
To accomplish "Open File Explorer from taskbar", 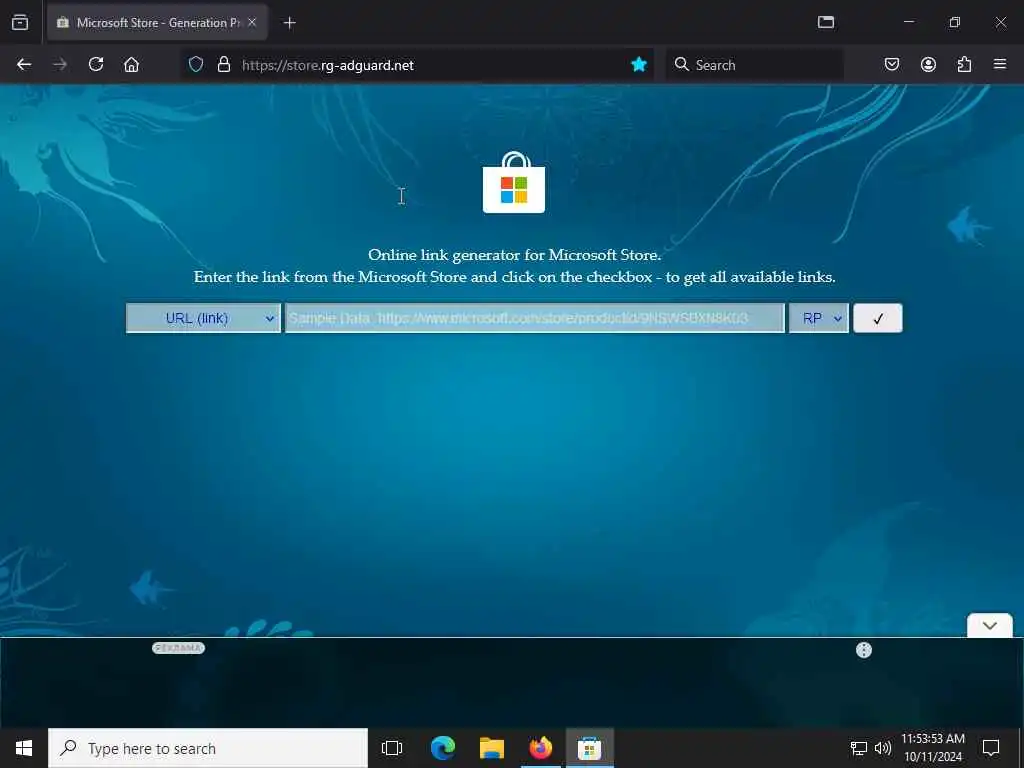I will pyautogui.click(x=492, y=748).
